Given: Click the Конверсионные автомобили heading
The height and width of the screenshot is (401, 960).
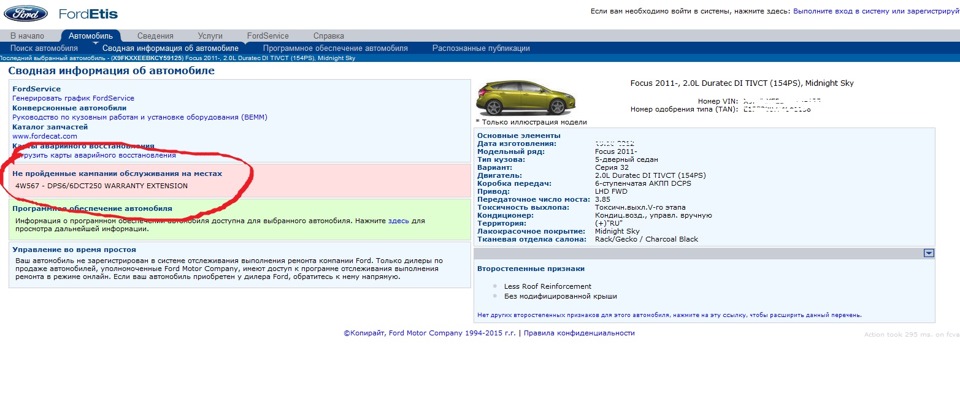Looking at the screenshot, I should click(x=69, y=108).
